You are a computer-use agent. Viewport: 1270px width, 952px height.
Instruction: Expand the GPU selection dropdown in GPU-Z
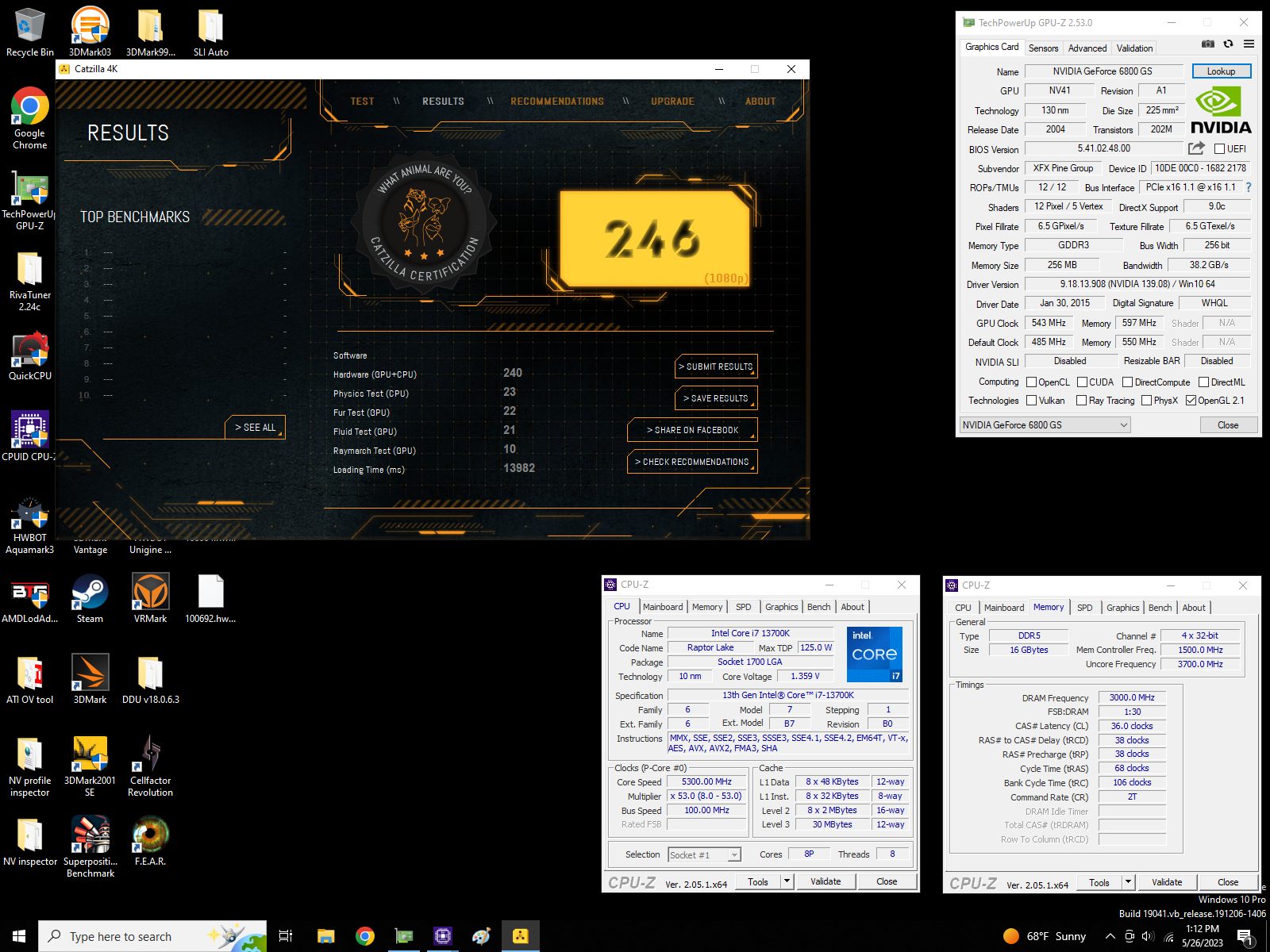click(1045, 425)
